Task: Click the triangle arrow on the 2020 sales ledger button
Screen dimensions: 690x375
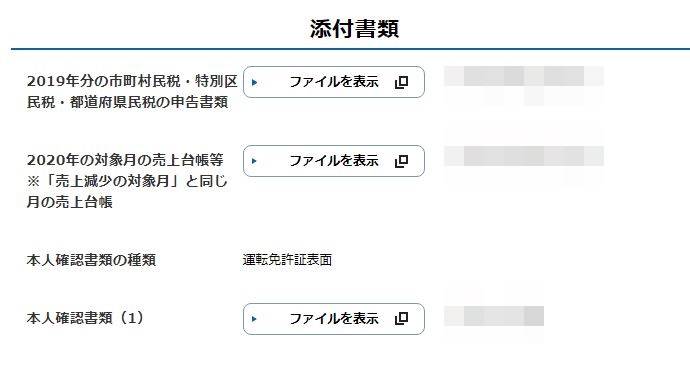Action: pyautogui.click(x=254, y=161)
